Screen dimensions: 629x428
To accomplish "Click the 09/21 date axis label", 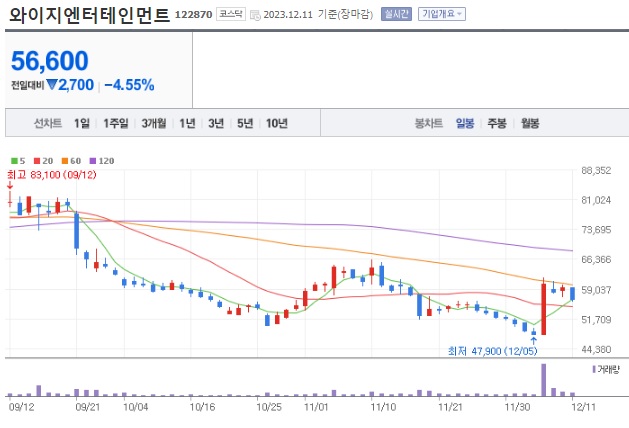I will tap(87, 407).
